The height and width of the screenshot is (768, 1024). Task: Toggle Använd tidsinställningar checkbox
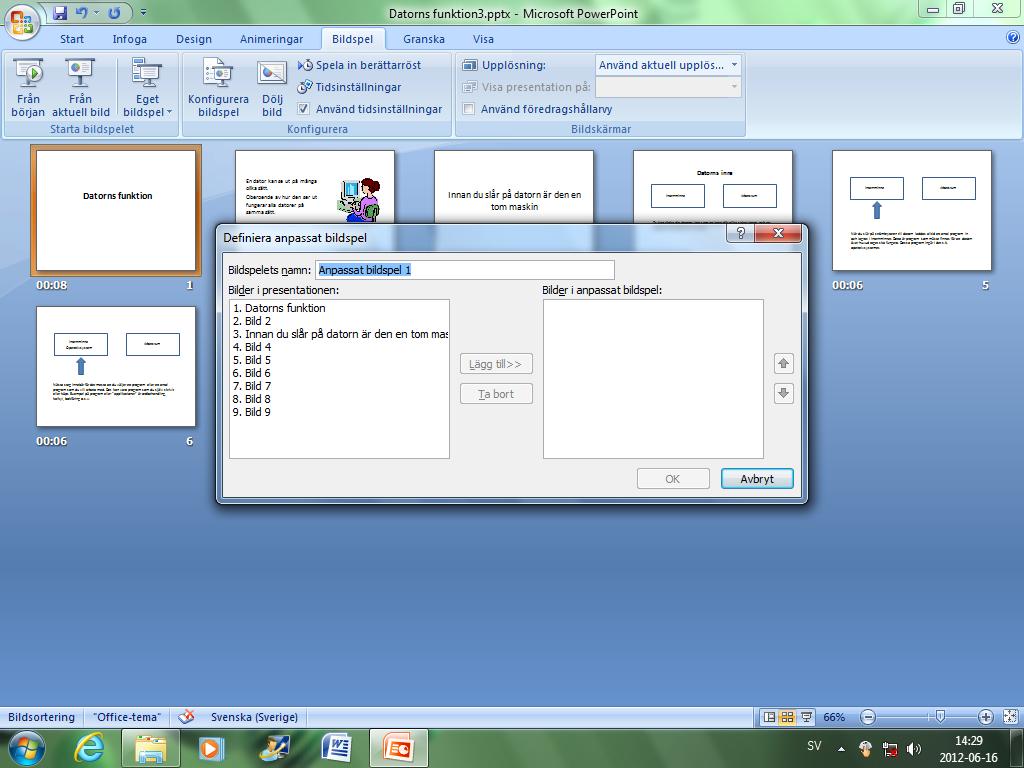(x=303, y=109)
